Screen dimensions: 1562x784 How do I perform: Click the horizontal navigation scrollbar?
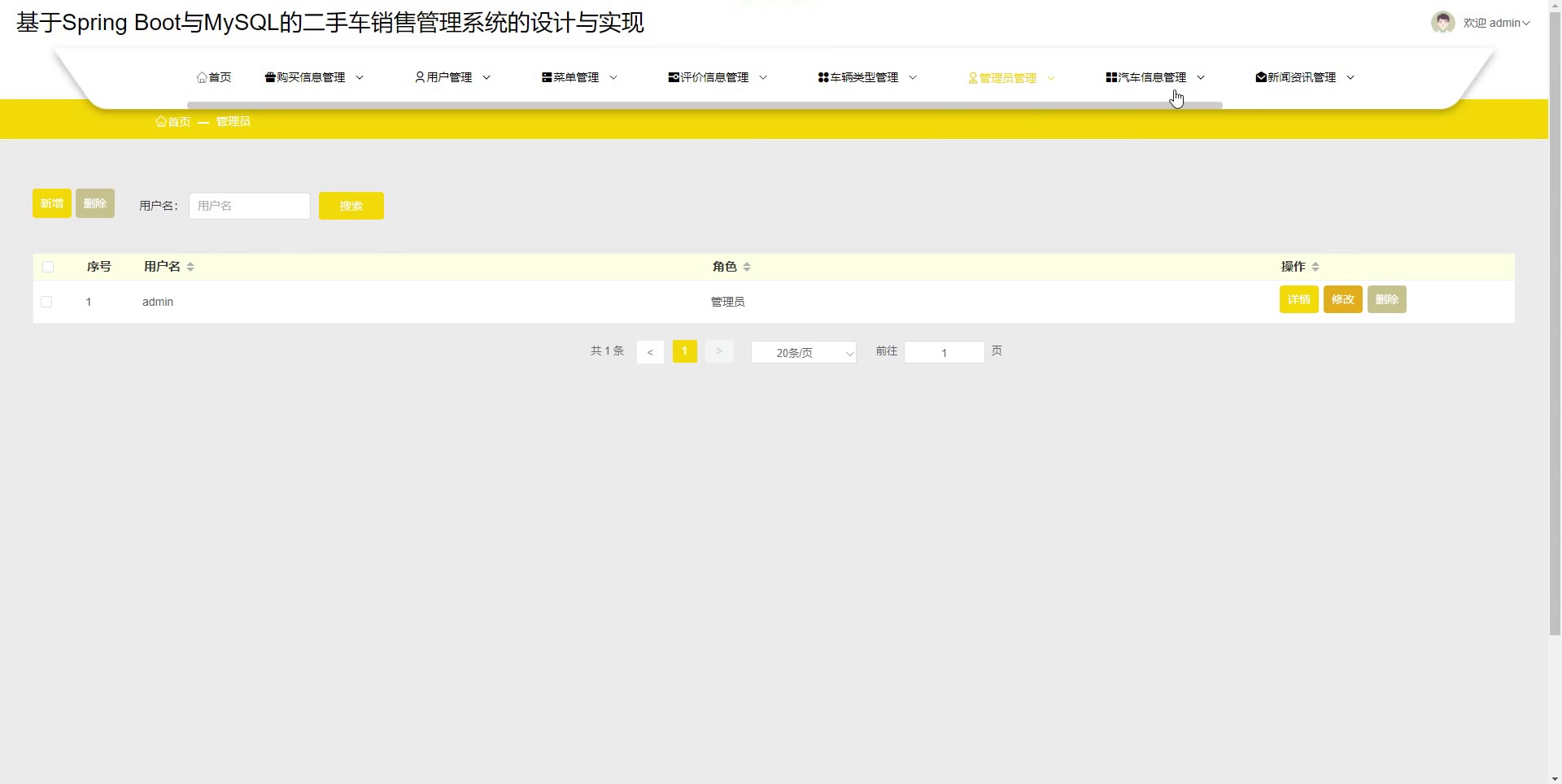click(705, 105)
